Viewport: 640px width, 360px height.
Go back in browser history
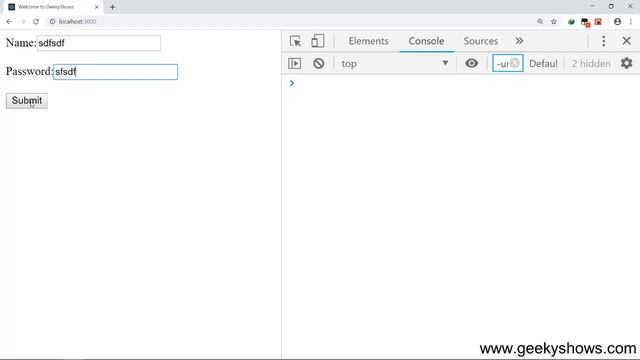[x=9, y=22]
